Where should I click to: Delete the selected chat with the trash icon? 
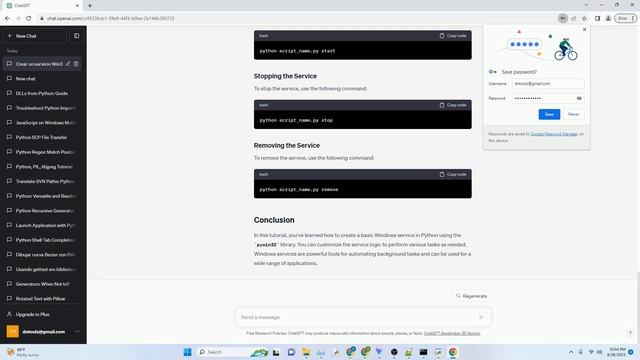pyautogui.click(x=76, y=64)
